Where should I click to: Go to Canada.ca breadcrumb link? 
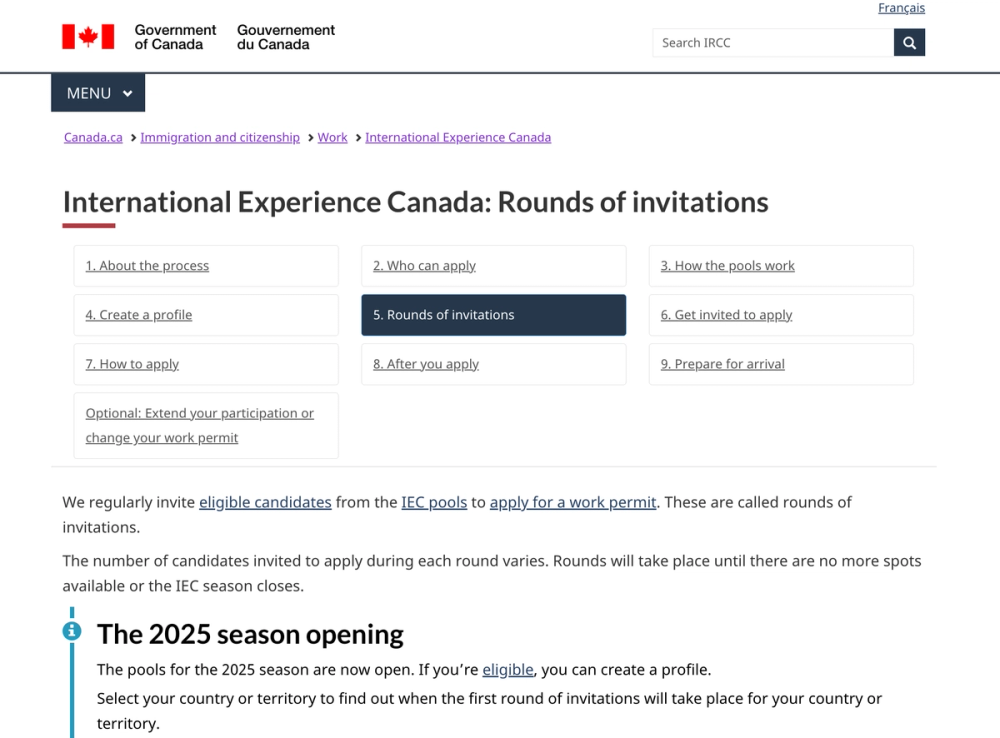[x=93, y=138]
